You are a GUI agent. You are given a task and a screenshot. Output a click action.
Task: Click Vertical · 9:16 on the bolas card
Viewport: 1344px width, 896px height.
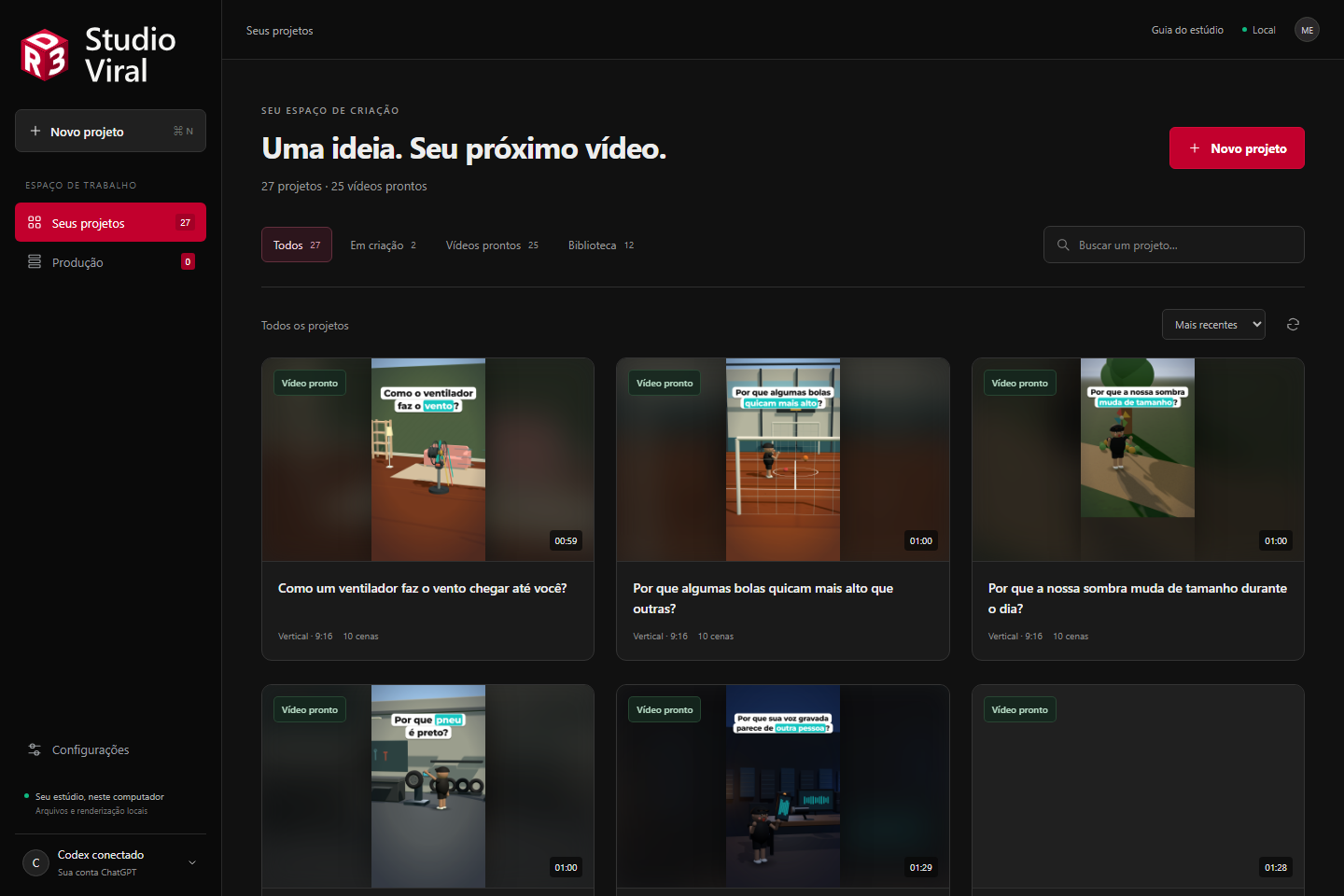[x=660, y=637]
